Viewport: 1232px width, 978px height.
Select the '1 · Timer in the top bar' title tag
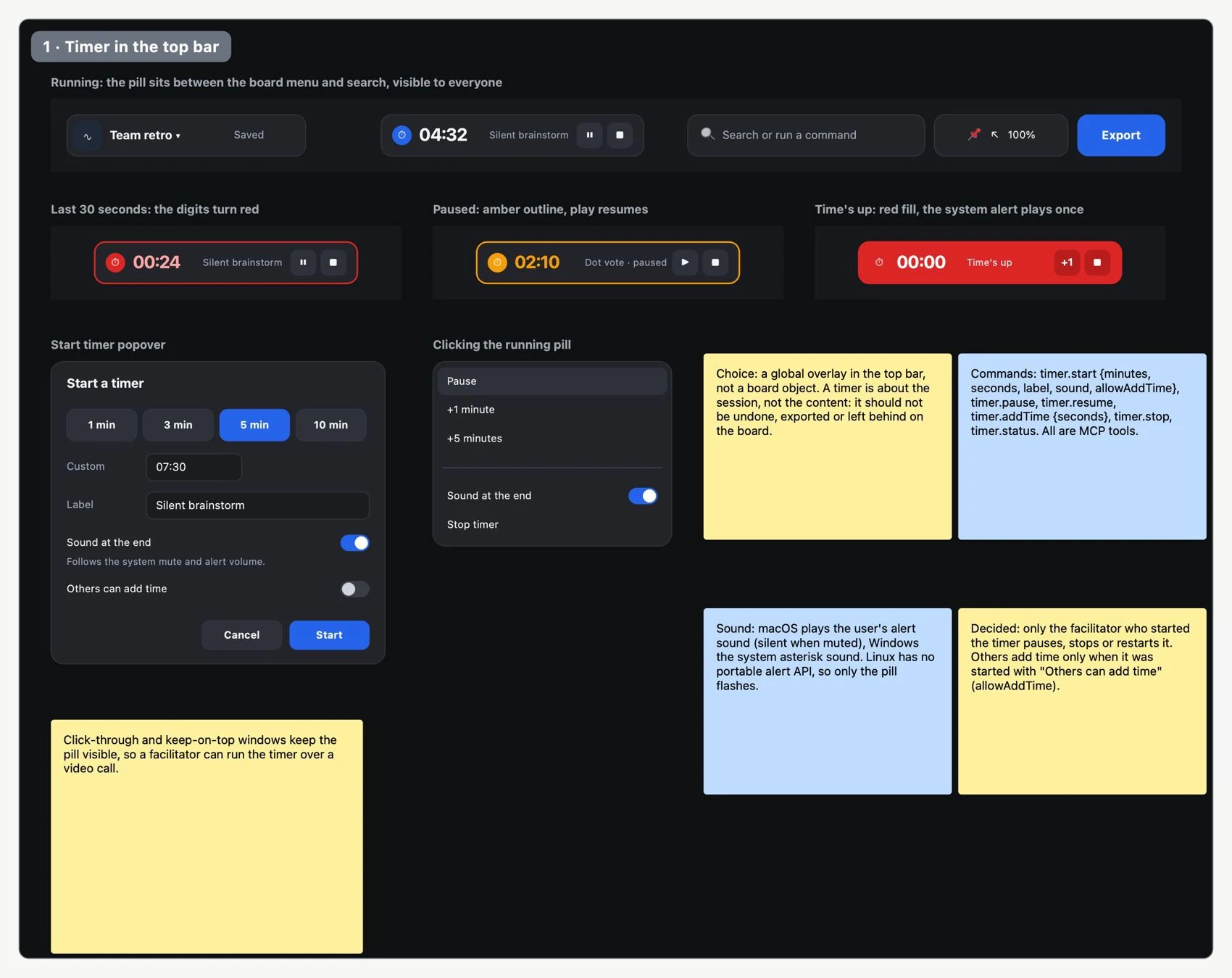point(131,46)
